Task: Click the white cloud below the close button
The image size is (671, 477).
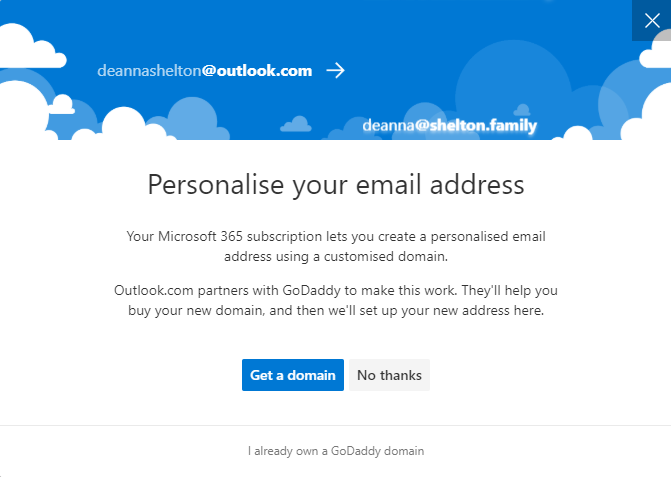Action: pyautogui.click(x=656, y=53)
